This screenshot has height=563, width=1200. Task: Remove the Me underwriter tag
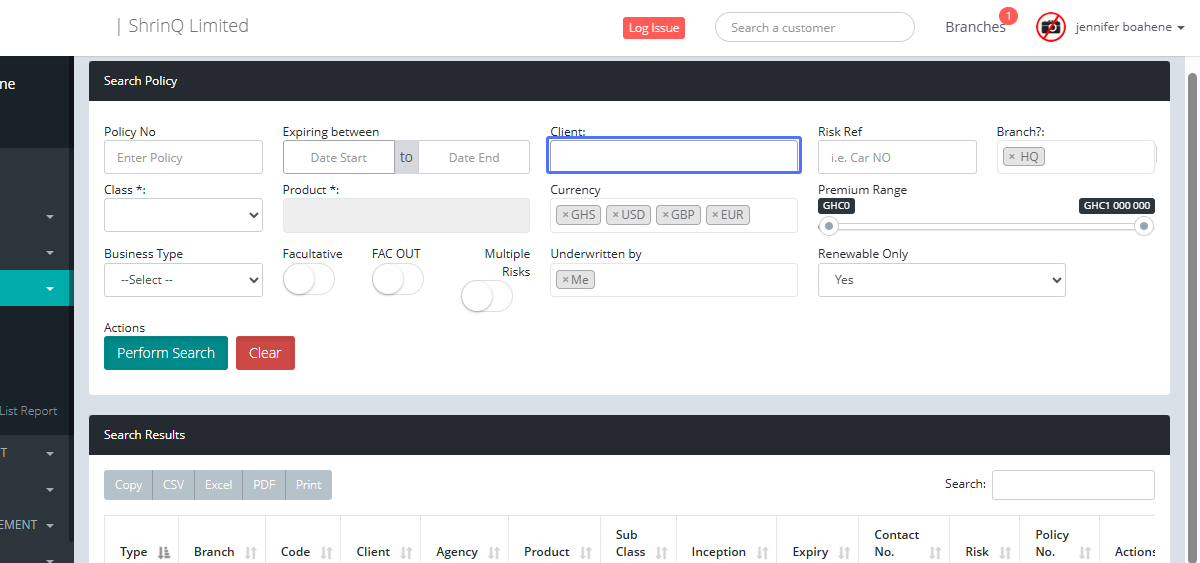tap(565, 280)
